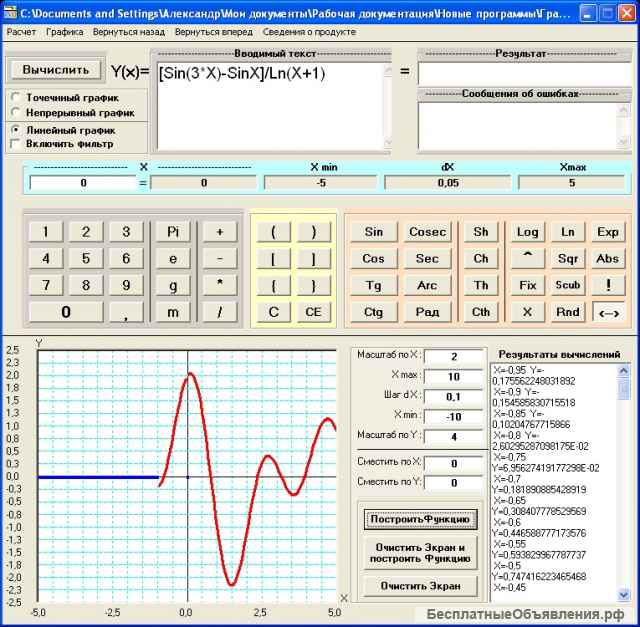Click the Масштаб по X input field
Viewport: 640px width, 627px height.
pos(453,357)
